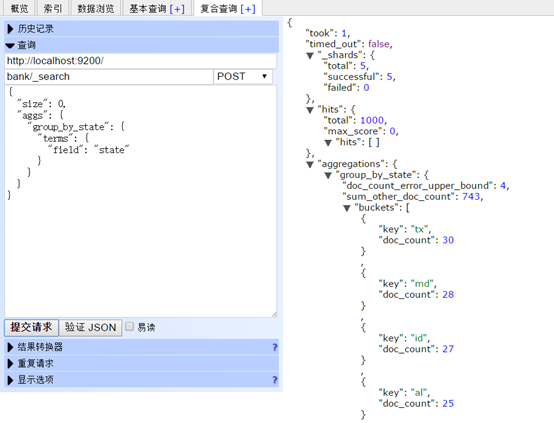The image size is (554, 423).
Task: Click the 验证 JSON button
Action: click(90, 327)
